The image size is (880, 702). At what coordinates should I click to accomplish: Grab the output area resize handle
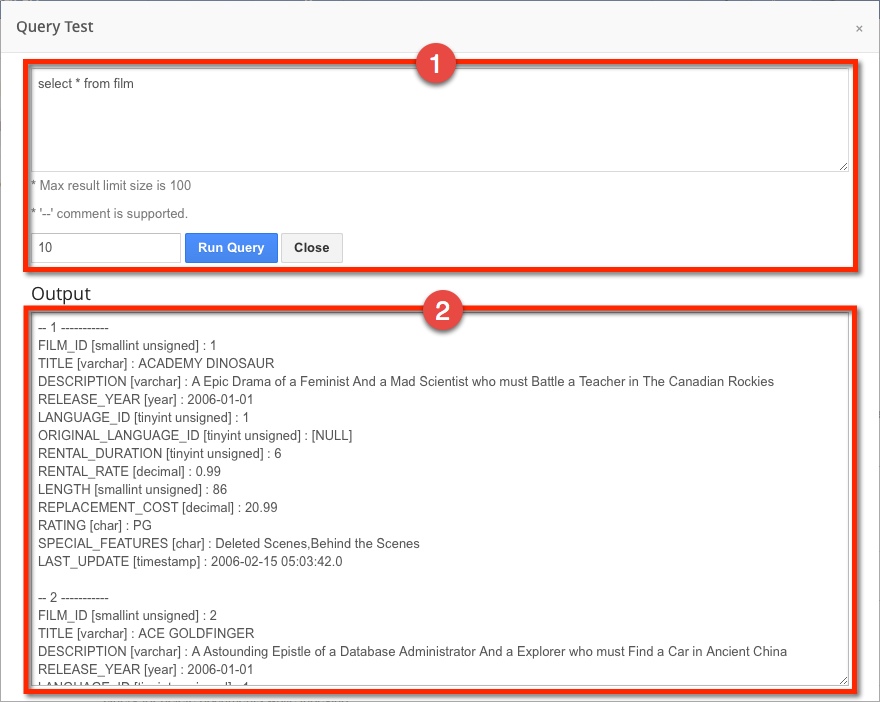(844, 680)
